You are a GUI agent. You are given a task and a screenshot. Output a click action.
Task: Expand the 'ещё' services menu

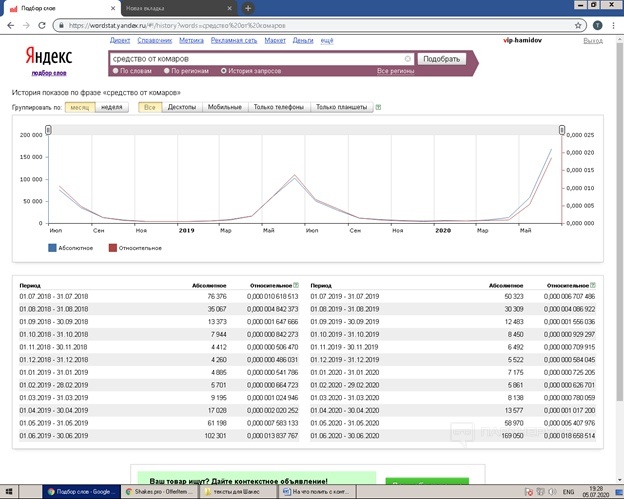[327, 41]
